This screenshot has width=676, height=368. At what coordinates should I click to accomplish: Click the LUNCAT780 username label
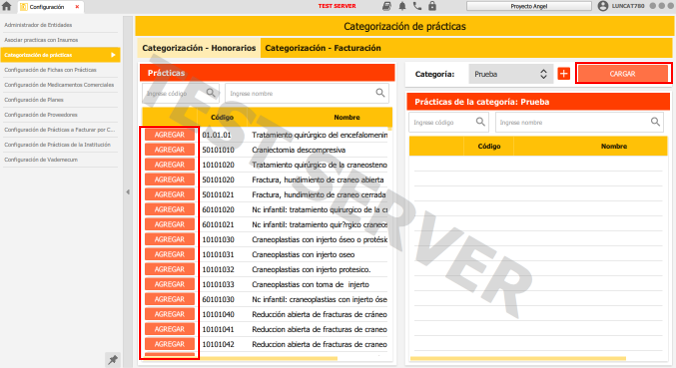click(628, 6)
